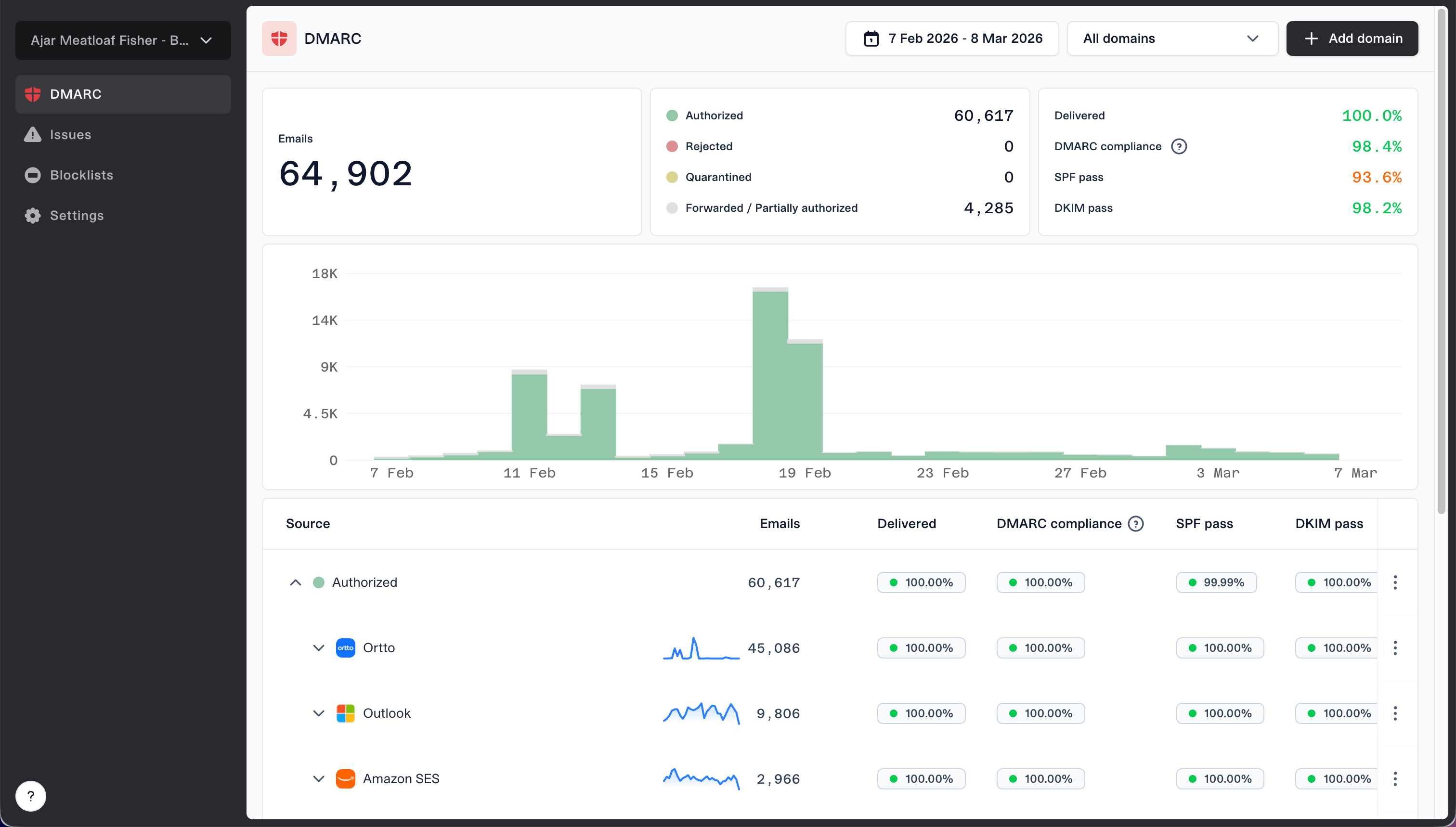The width and height of the screenshot is (1456, 827).
Task: Open the Issues sidebar page
Action: [x=70, y=135]
